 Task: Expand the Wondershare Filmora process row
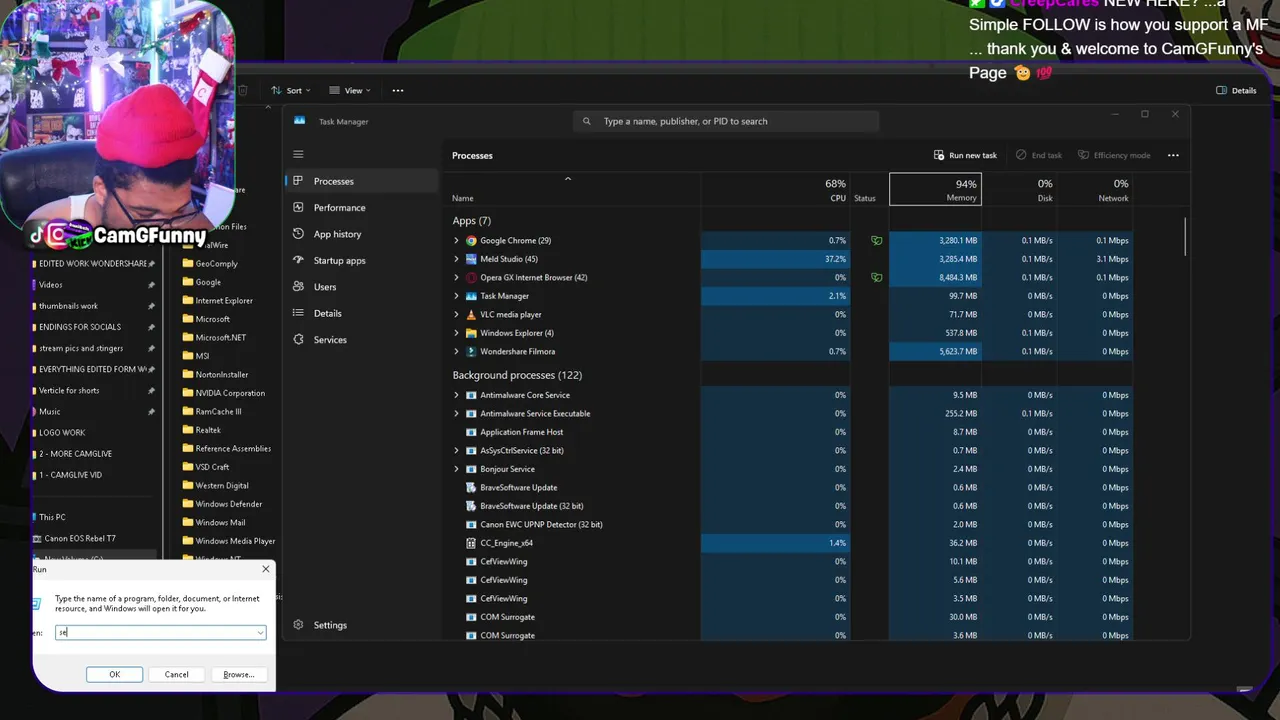[x=456, y=352]
